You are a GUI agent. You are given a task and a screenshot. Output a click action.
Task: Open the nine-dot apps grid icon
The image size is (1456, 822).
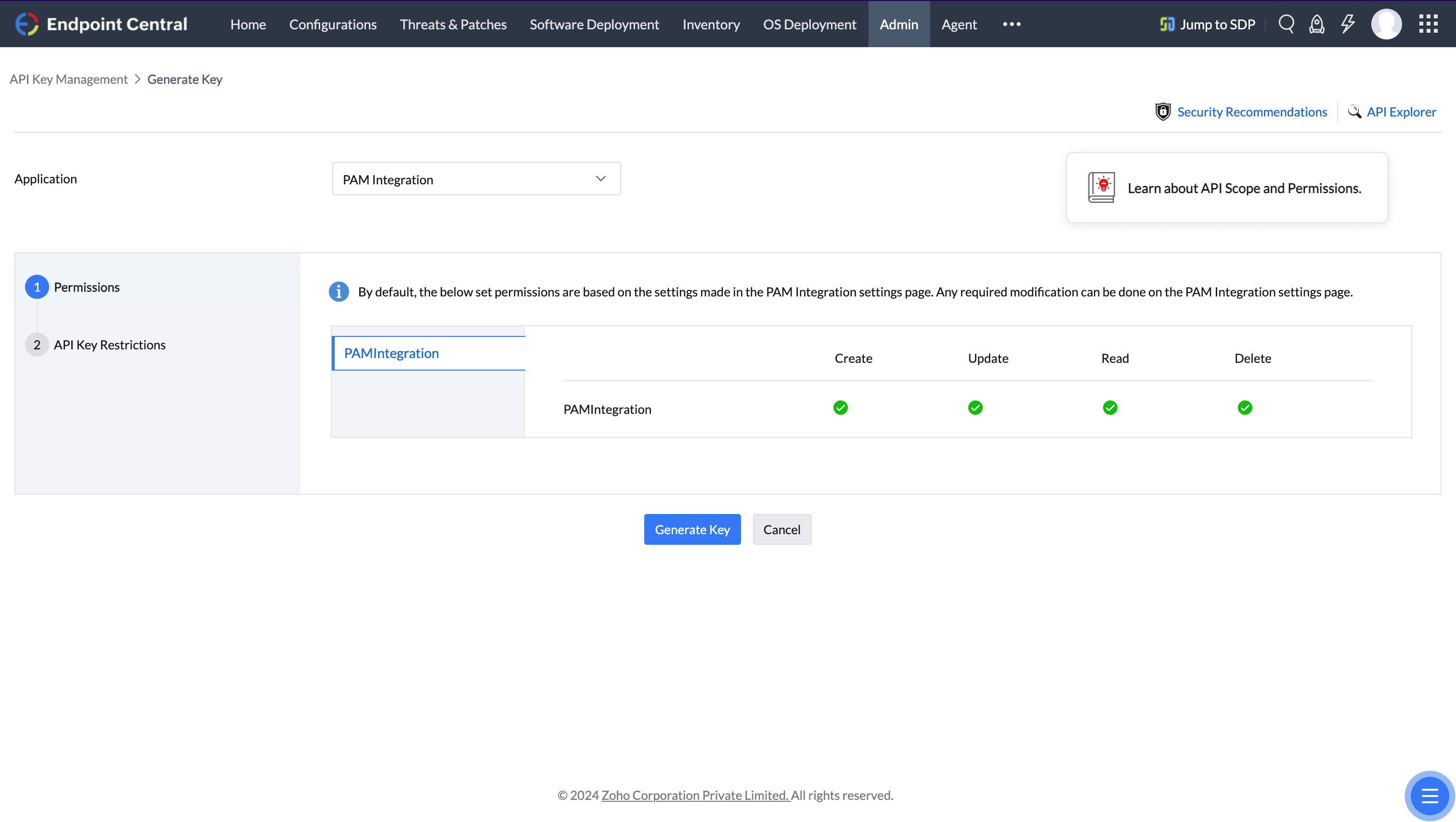pyautogui.click(x=1428, y=24)
